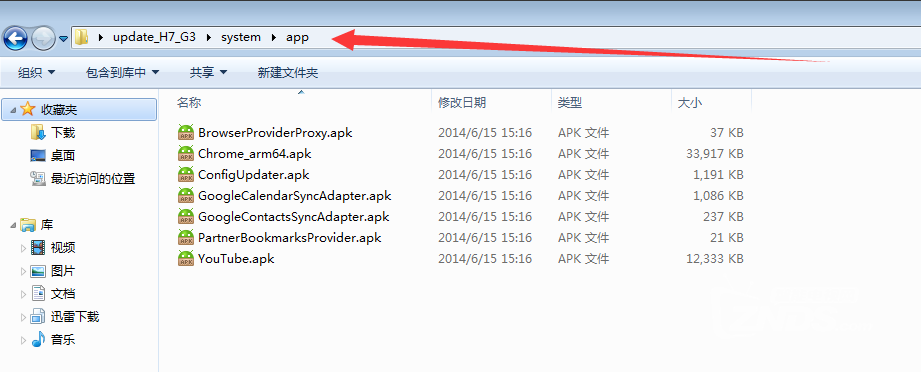
Task: Click 新建文件夹 button
Action: point(288,73)
